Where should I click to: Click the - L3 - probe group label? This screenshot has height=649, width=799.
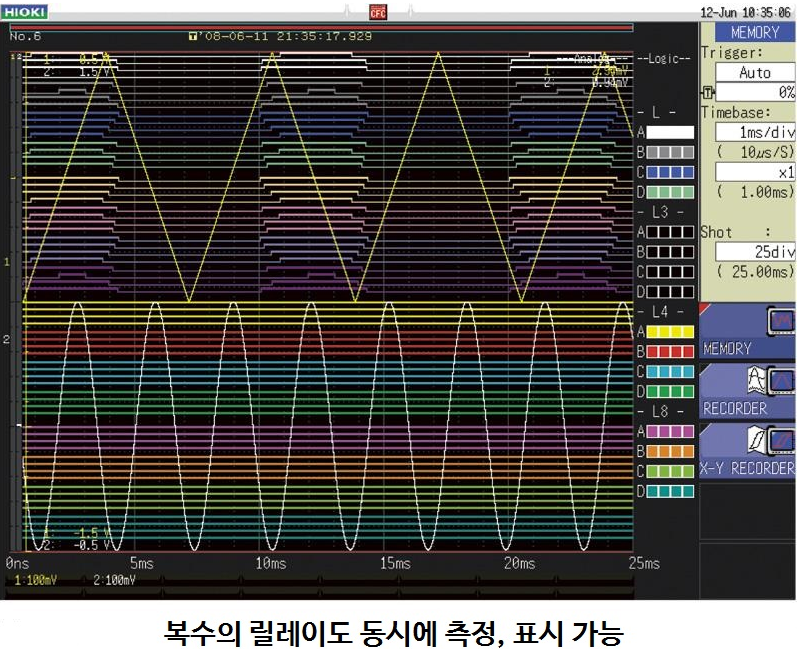[660, 212]
